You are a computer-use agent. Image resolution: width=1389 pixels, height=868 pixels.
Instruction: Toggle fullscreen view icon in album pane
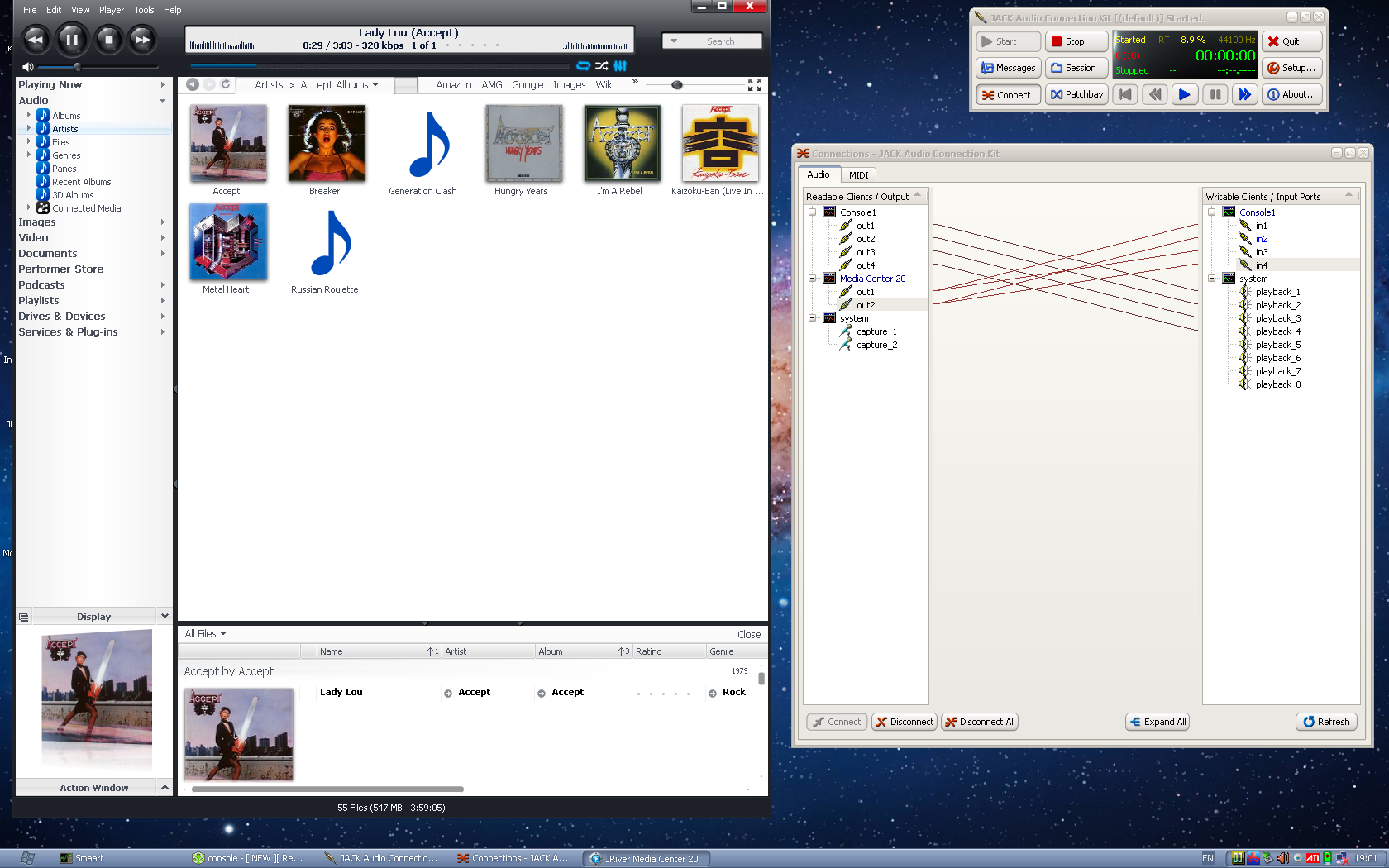click(x=754, y=85)
